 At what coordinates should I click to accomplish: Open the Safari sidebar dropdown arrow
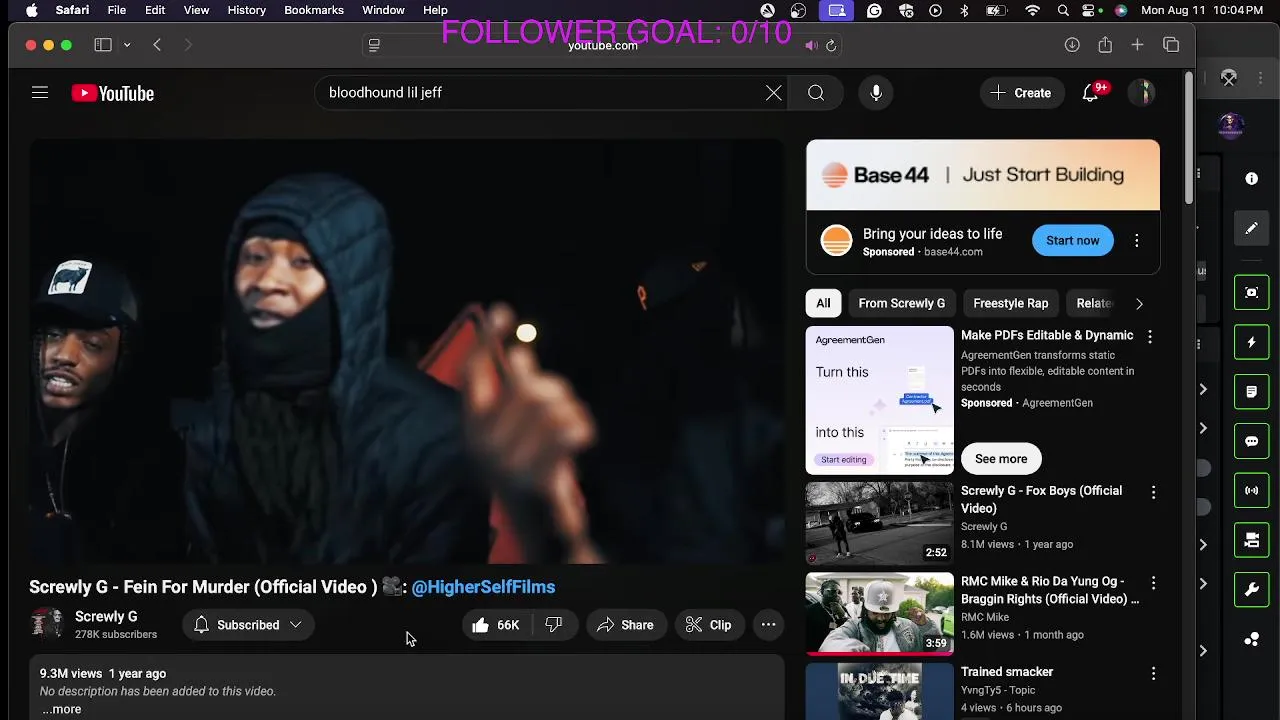tap(127, 45)
